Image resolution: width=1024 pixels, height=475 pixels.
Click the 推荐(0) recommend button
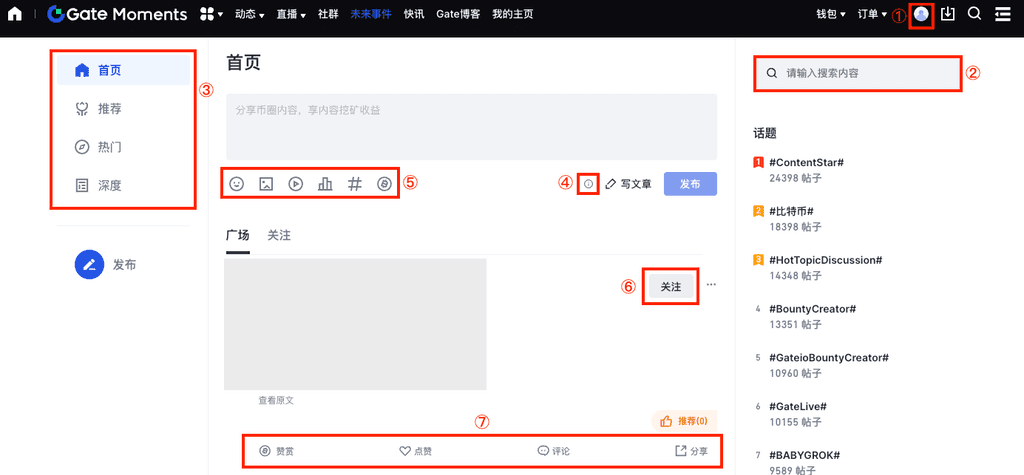pos(685,421)
